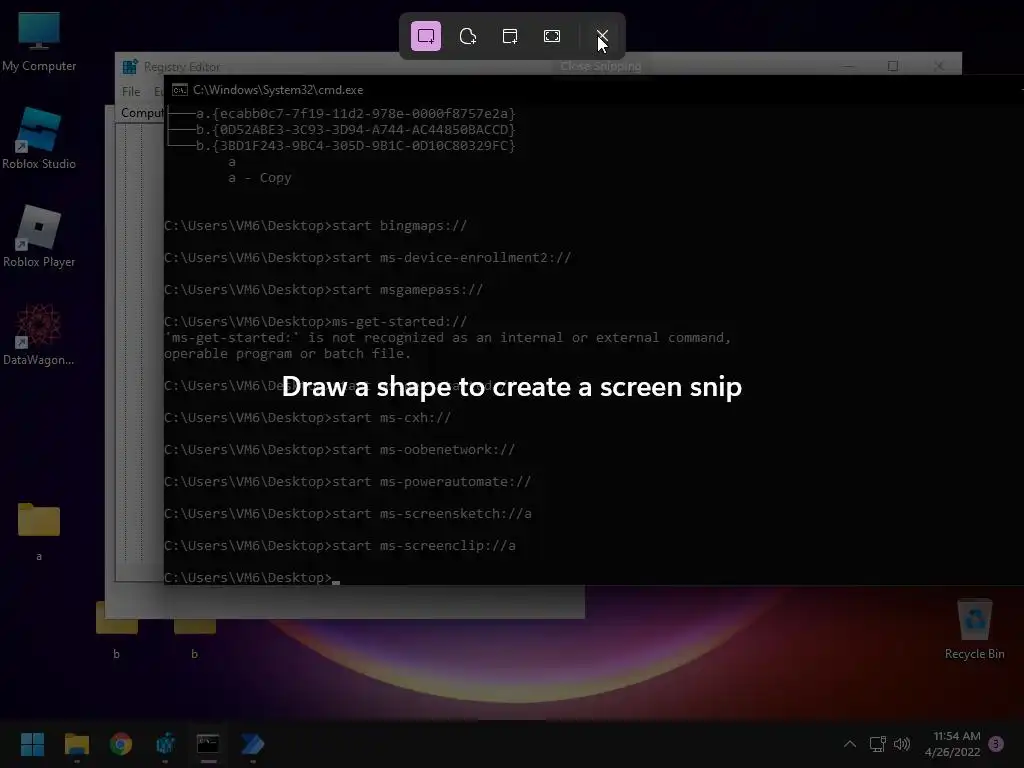This screenshot has height=768, width=1024.
Task: Click 'start msgamepass://' command line
Action: [x=323, y=289]
